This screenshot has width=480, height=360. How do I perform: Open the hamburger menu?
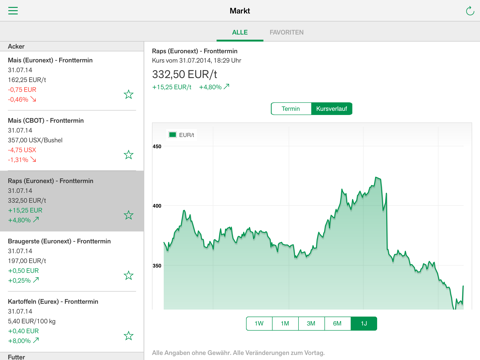13,11
